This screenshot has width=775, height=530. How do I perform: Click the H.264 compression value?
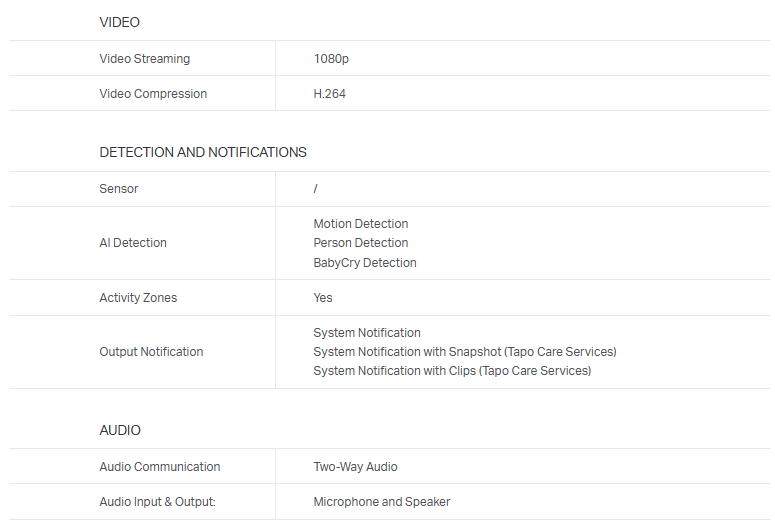tap(330, 94)
